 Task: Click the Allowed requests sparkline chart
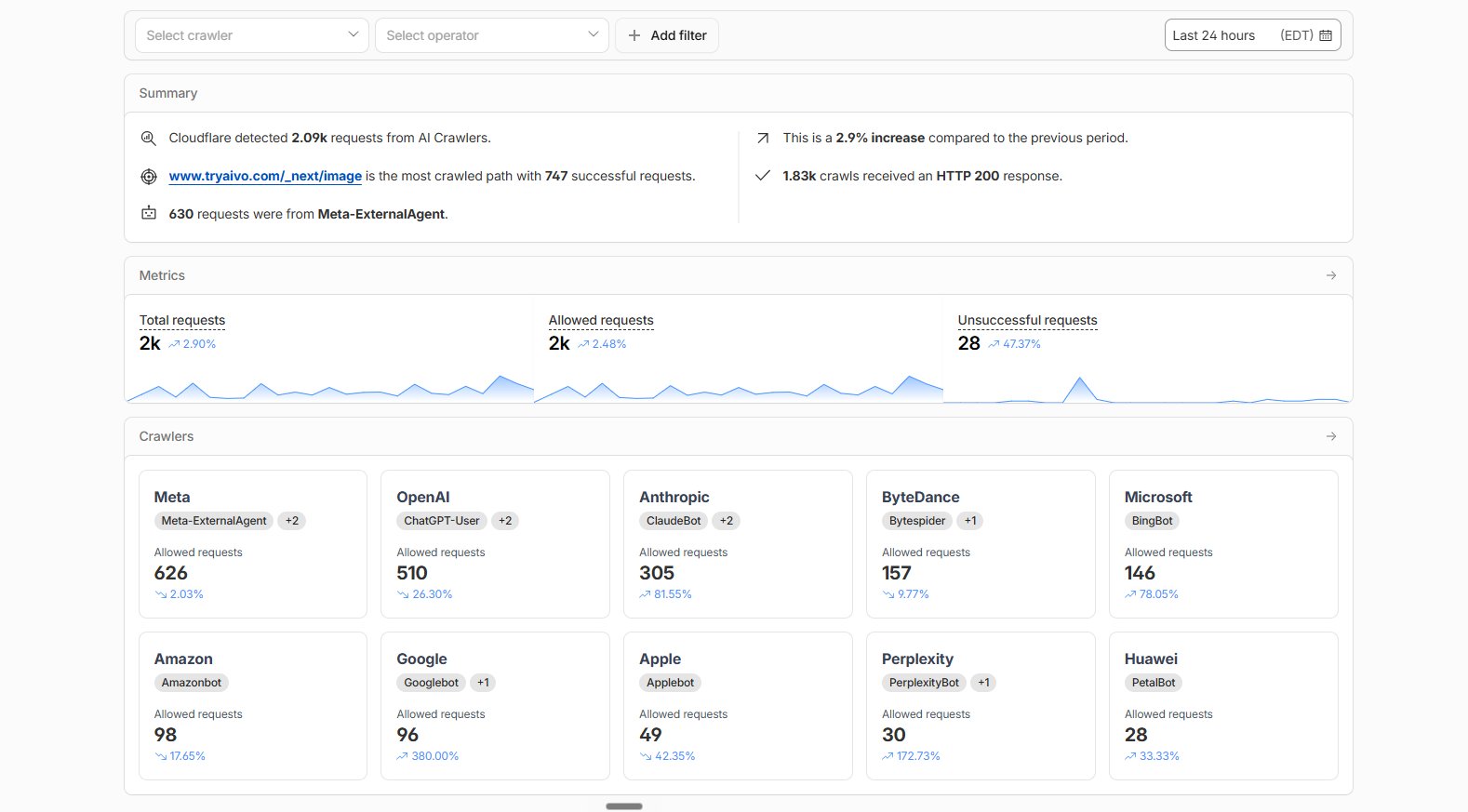coord(739,387)
